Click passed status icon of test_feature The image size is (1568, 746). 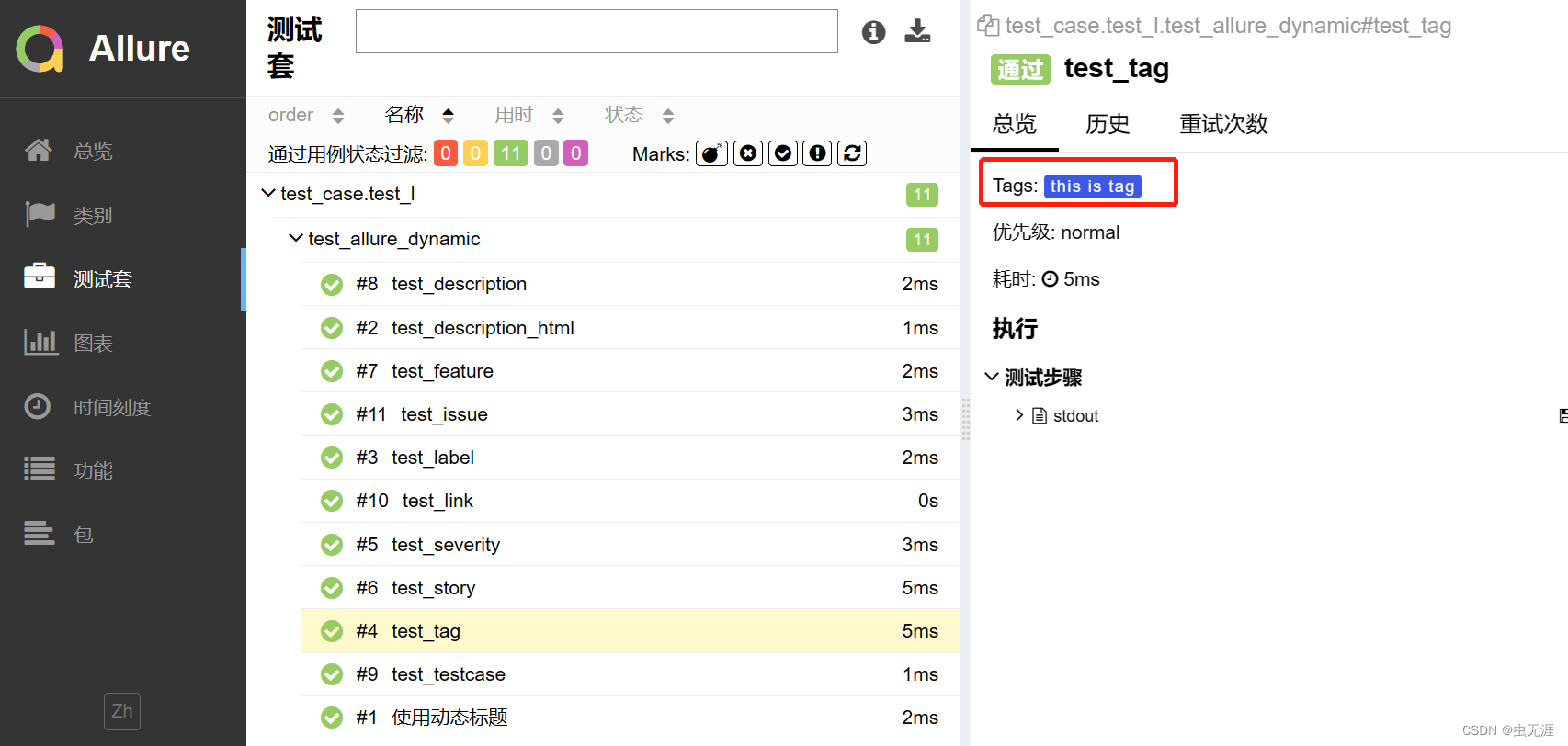(332, 371)
